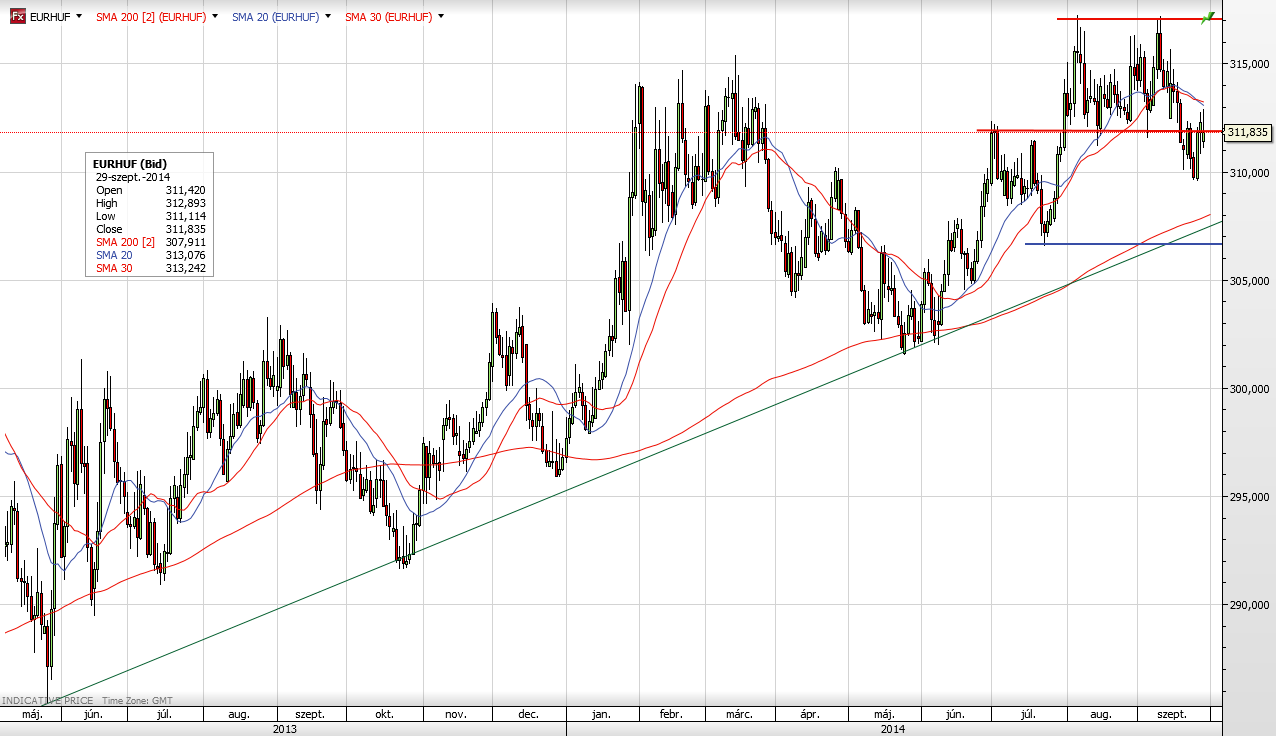Click the okt. month label
This screenshot has height=736, width=1276.
(x=384, y=715)
